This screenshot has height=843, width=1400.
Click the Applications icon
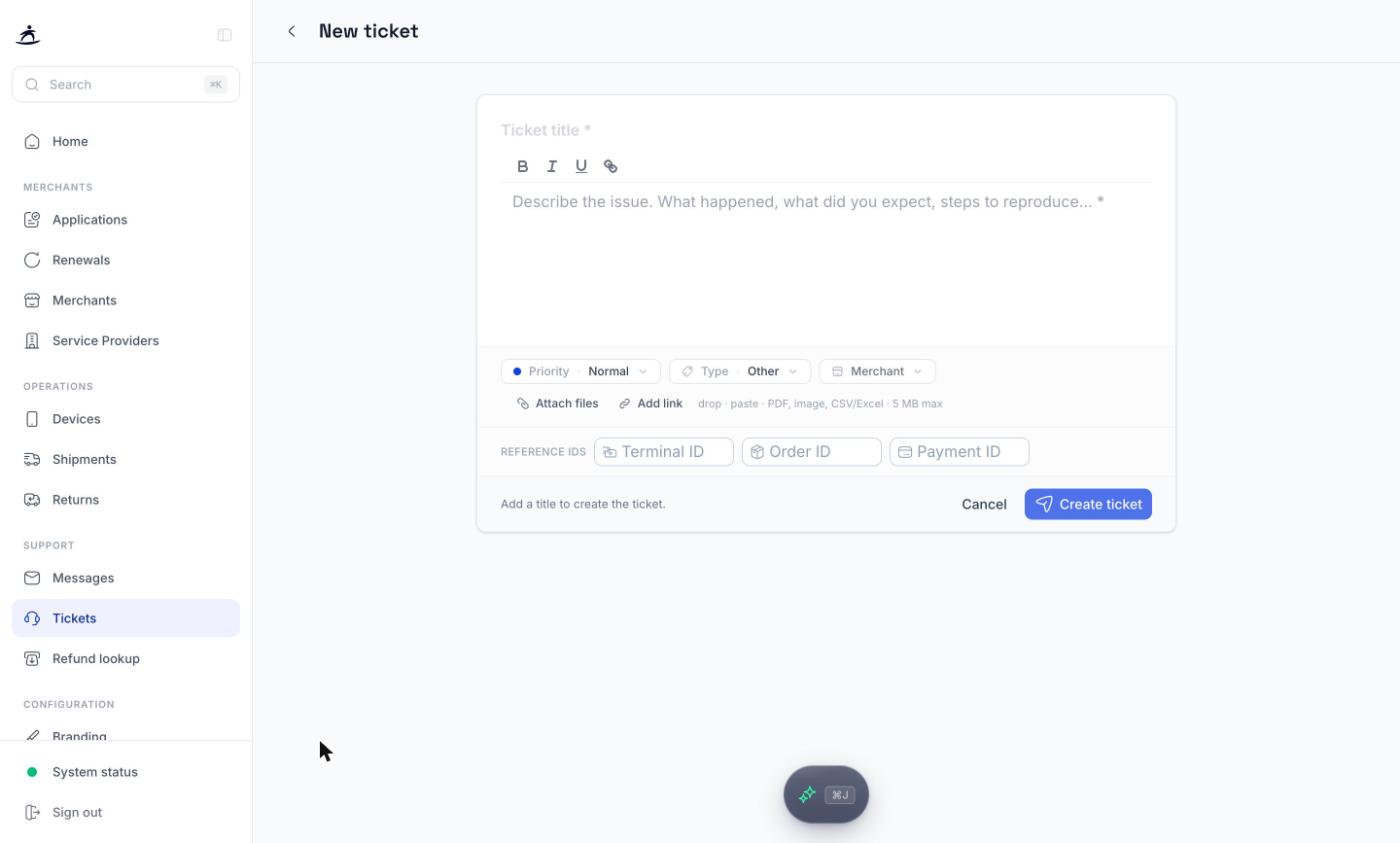coord(32,219)
